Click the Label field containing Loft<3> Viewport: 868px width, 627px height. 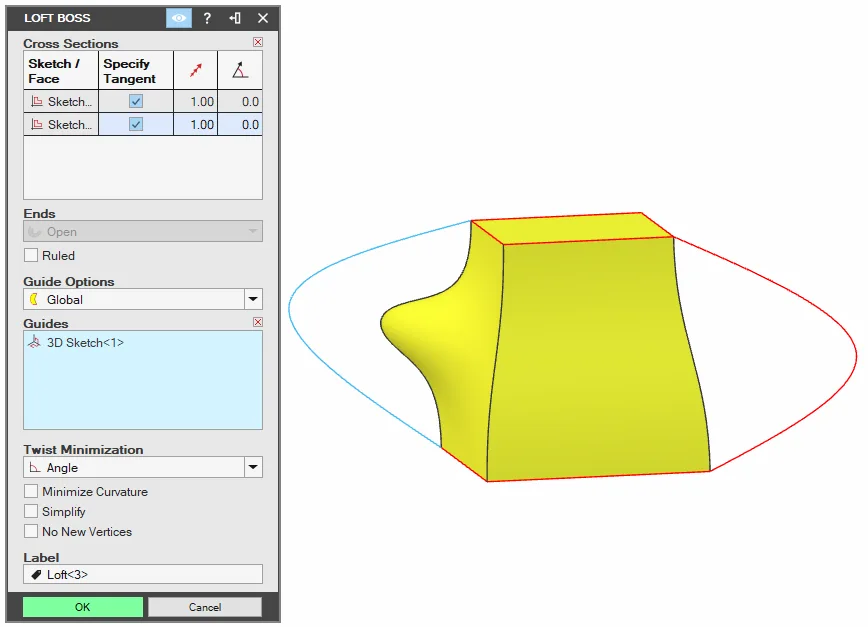coord(143,574)
